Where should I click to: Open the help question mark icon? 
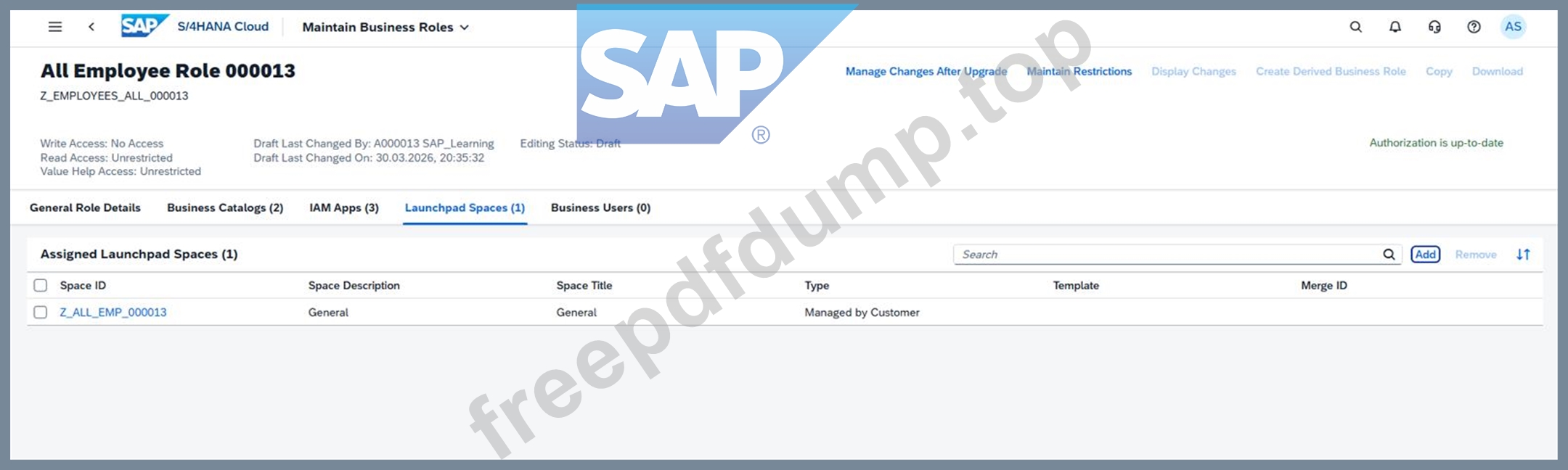[1474, 27]
